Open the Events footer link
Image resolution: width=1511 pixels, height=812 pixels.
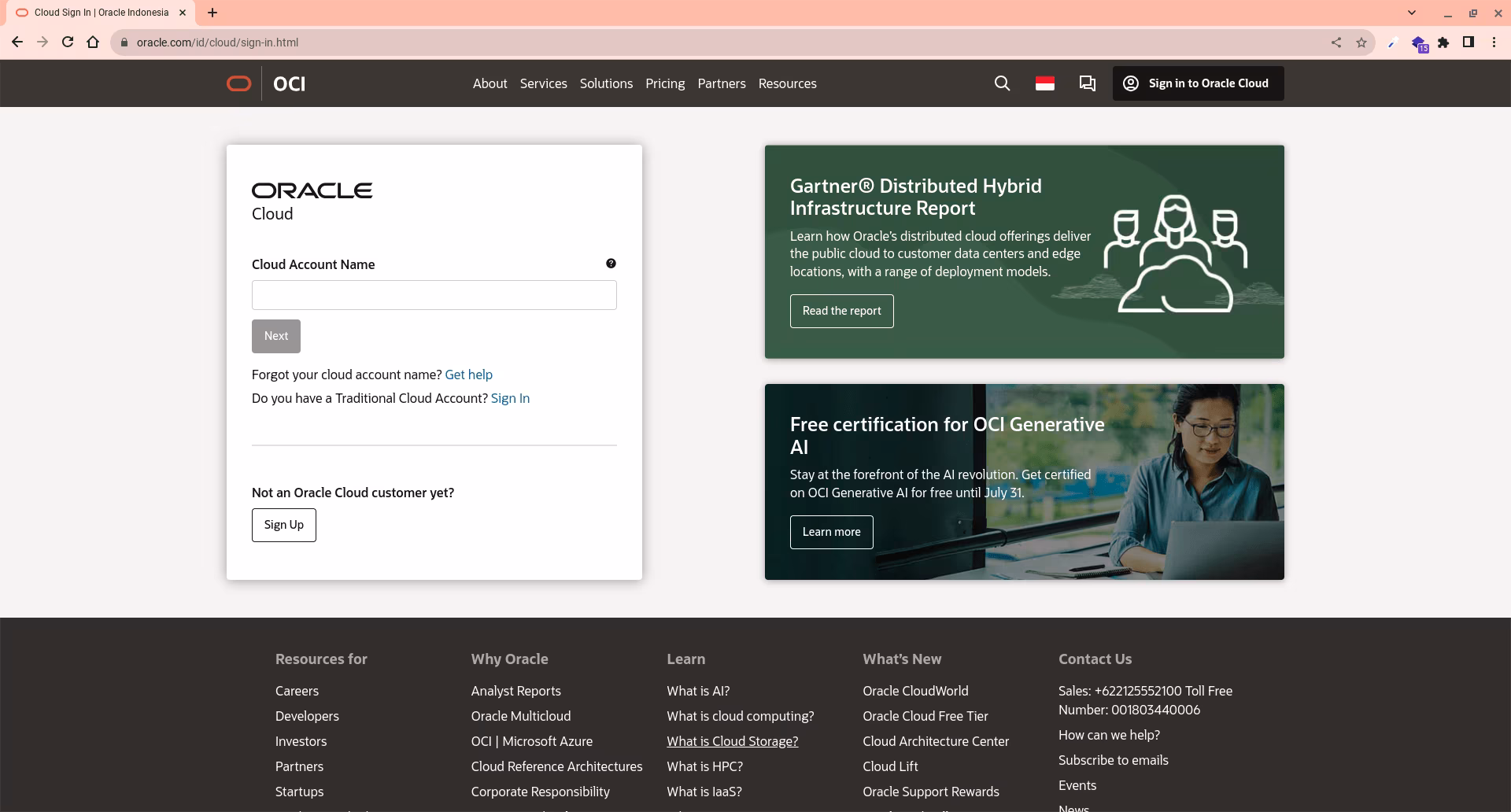pos(1077,785)
